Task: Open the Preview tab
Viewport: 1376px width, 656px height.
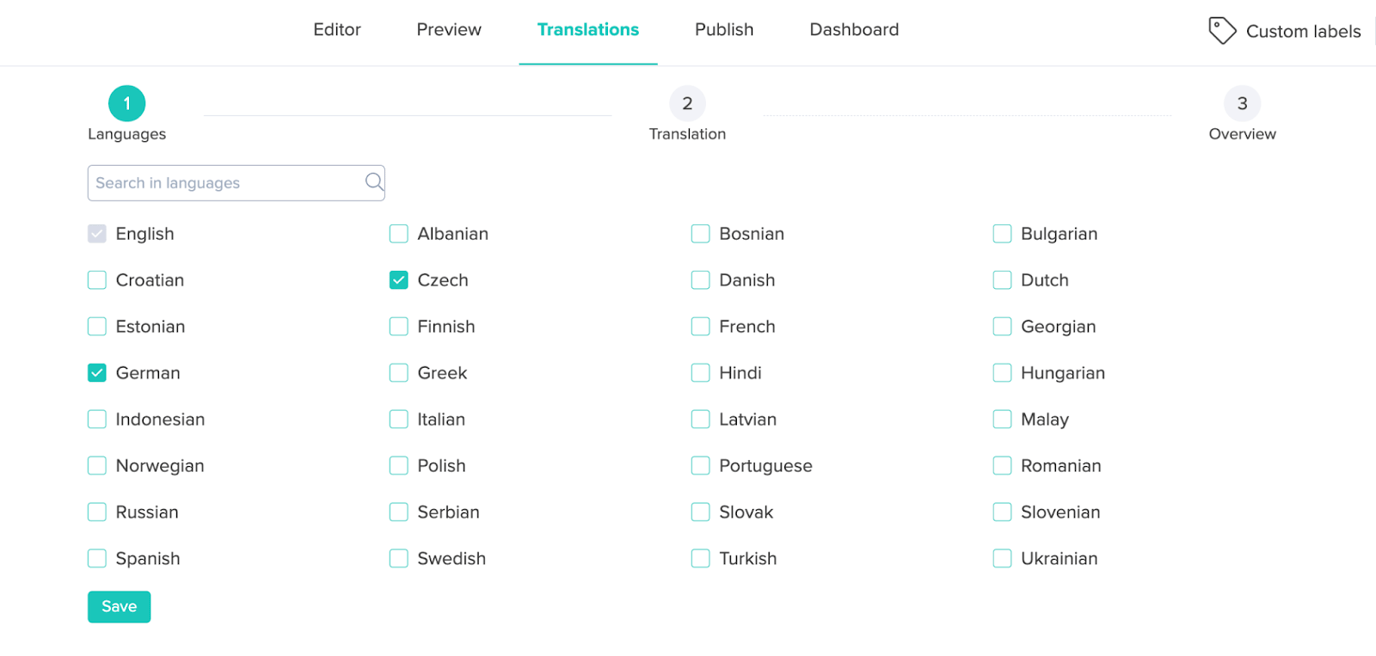Action: tap(448, 29)
